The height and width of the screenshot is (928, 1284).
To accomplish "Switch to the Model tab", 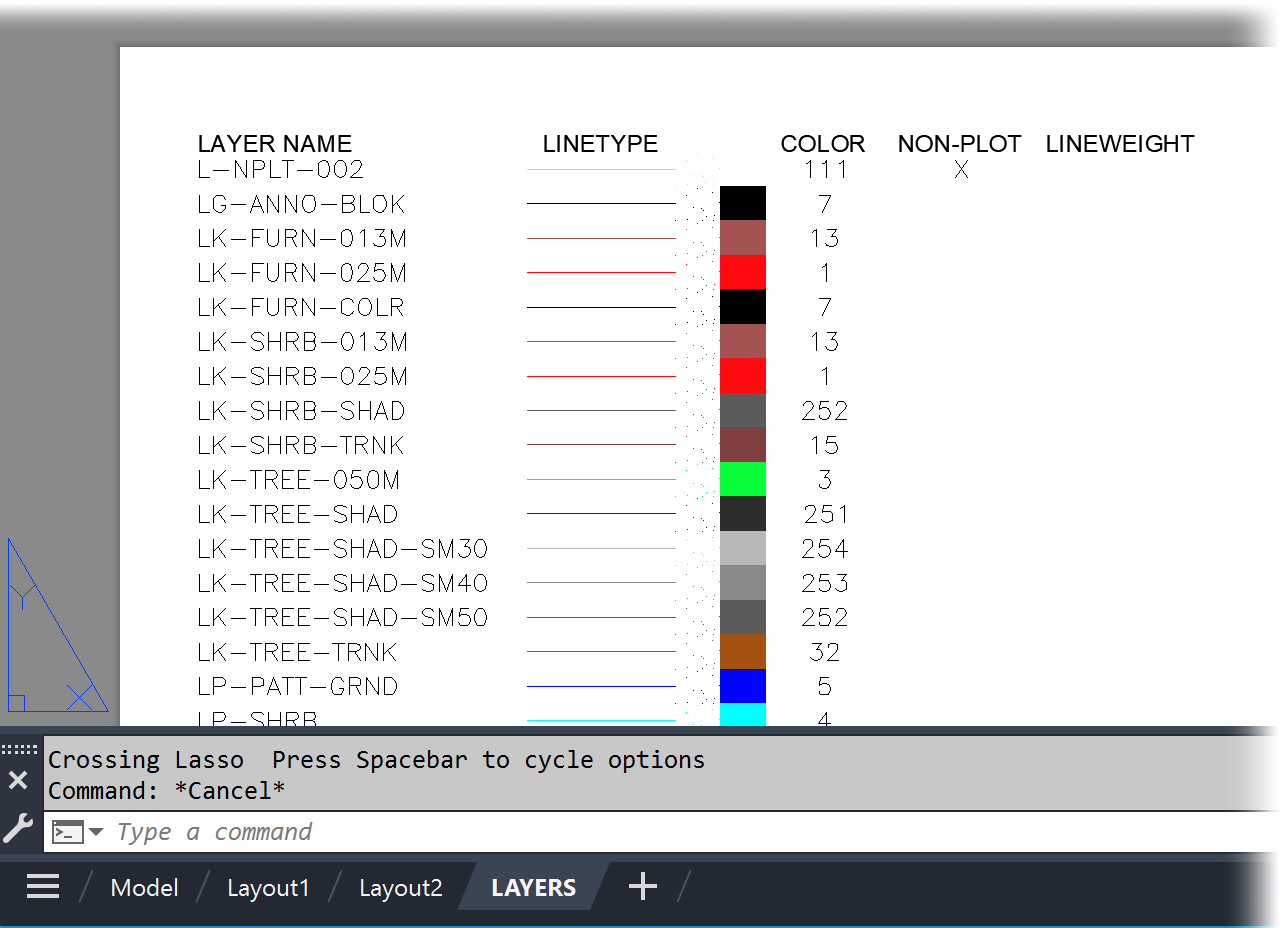I will 144,888.
